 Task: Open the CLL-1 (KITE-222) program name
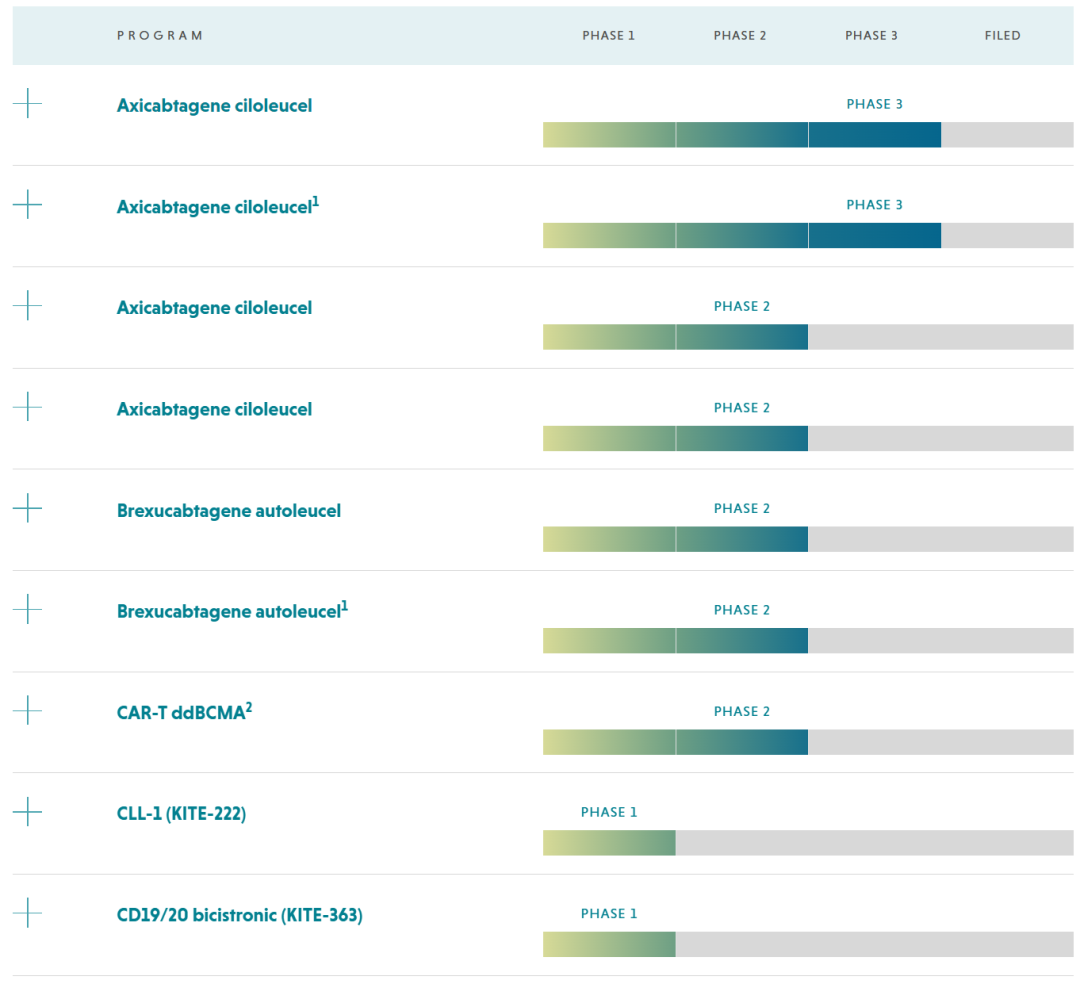click(x=181, y=813)
